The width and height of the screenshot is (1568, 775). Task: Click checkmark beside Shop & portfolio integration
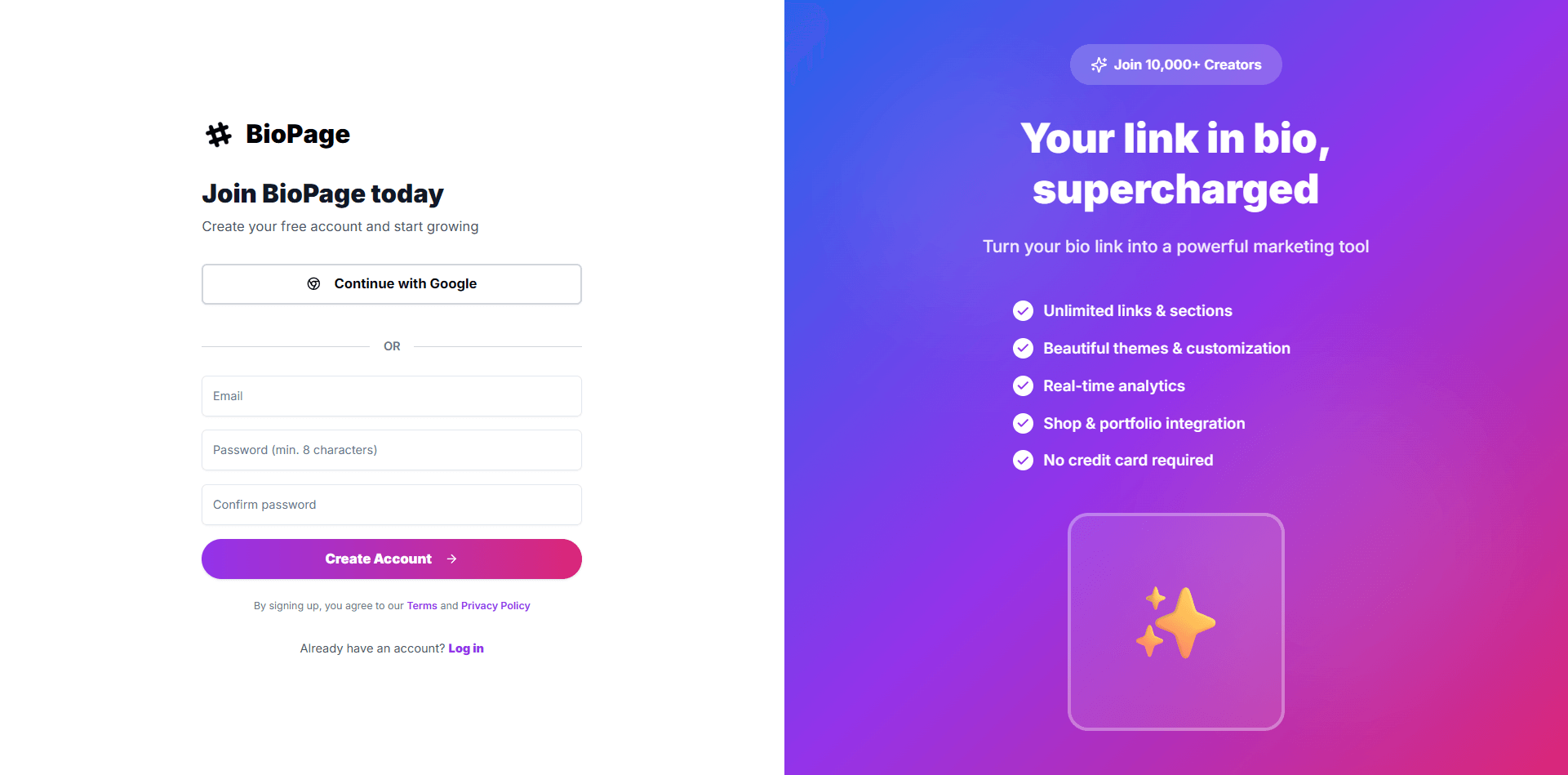tap(1023, 424)
